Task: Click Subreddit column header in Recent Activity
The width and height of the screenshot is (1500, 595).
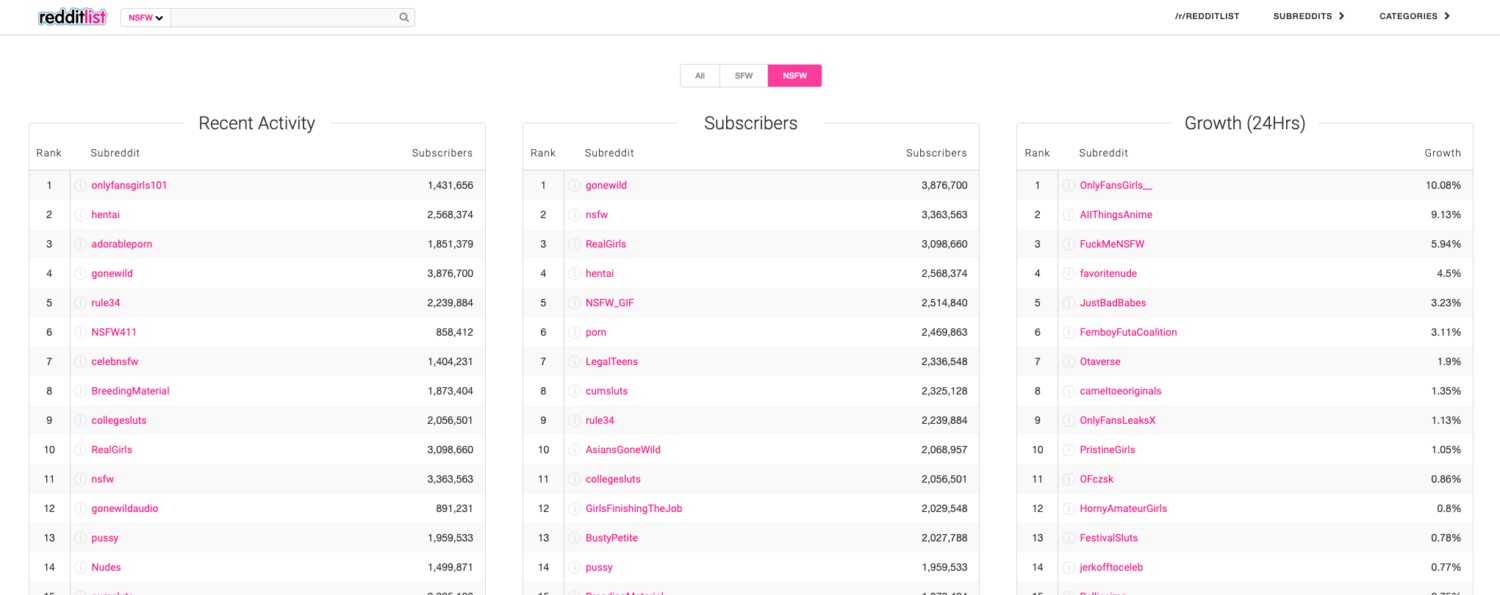Action: coord(115,153)
